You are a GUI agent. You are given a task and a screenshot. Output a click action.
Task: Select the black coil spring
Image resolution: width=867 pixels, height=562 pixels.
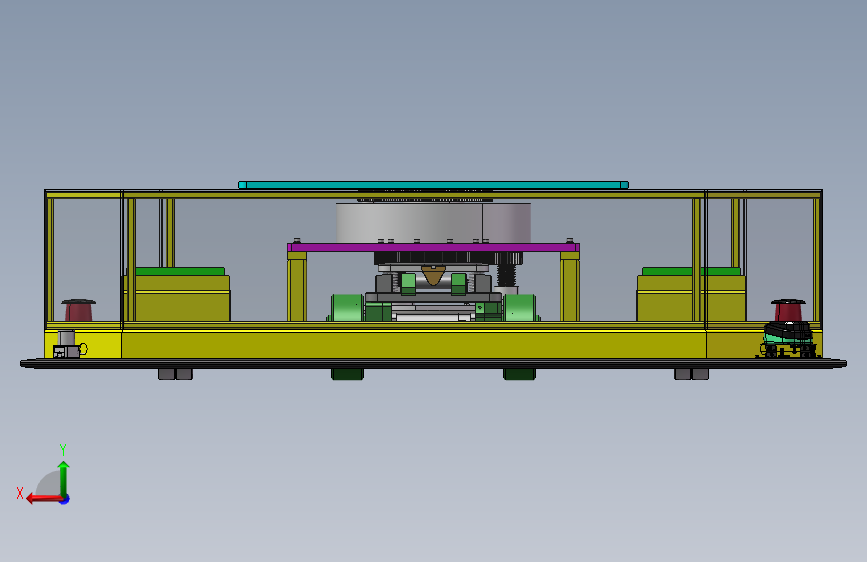click(x=506, y=275)
